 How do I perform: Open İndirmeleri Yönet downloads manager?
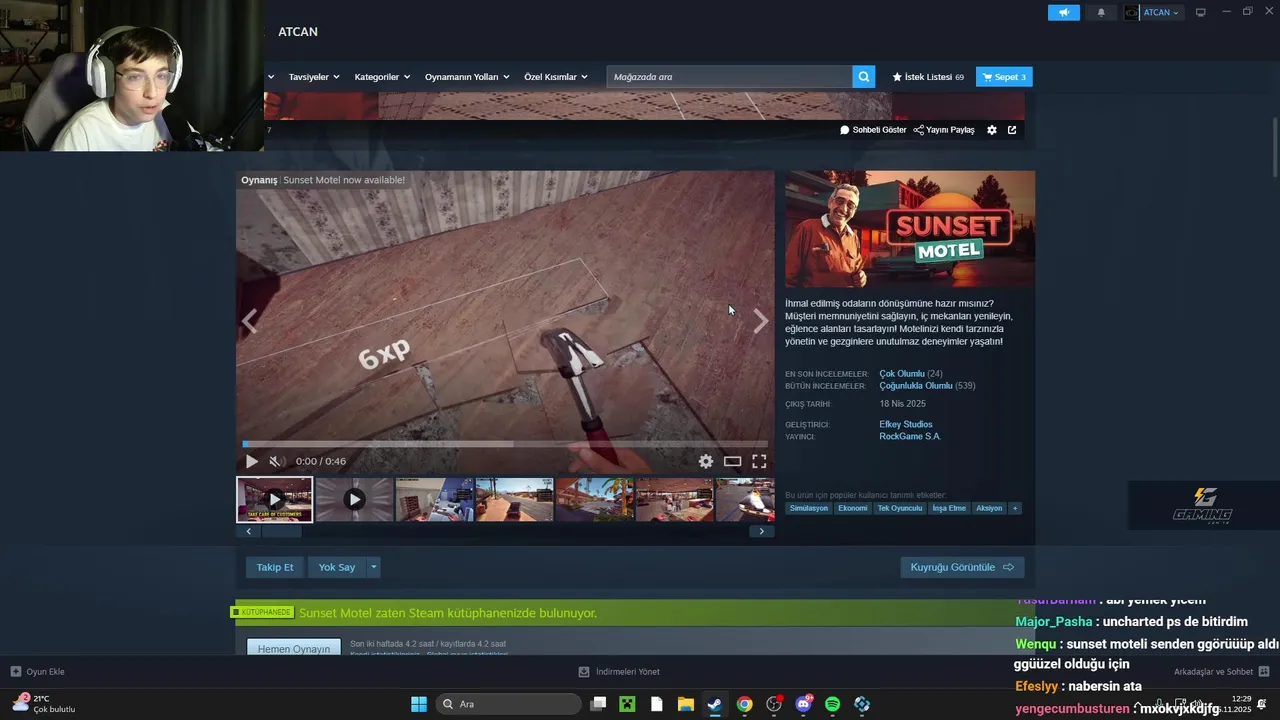coord(620,672)
